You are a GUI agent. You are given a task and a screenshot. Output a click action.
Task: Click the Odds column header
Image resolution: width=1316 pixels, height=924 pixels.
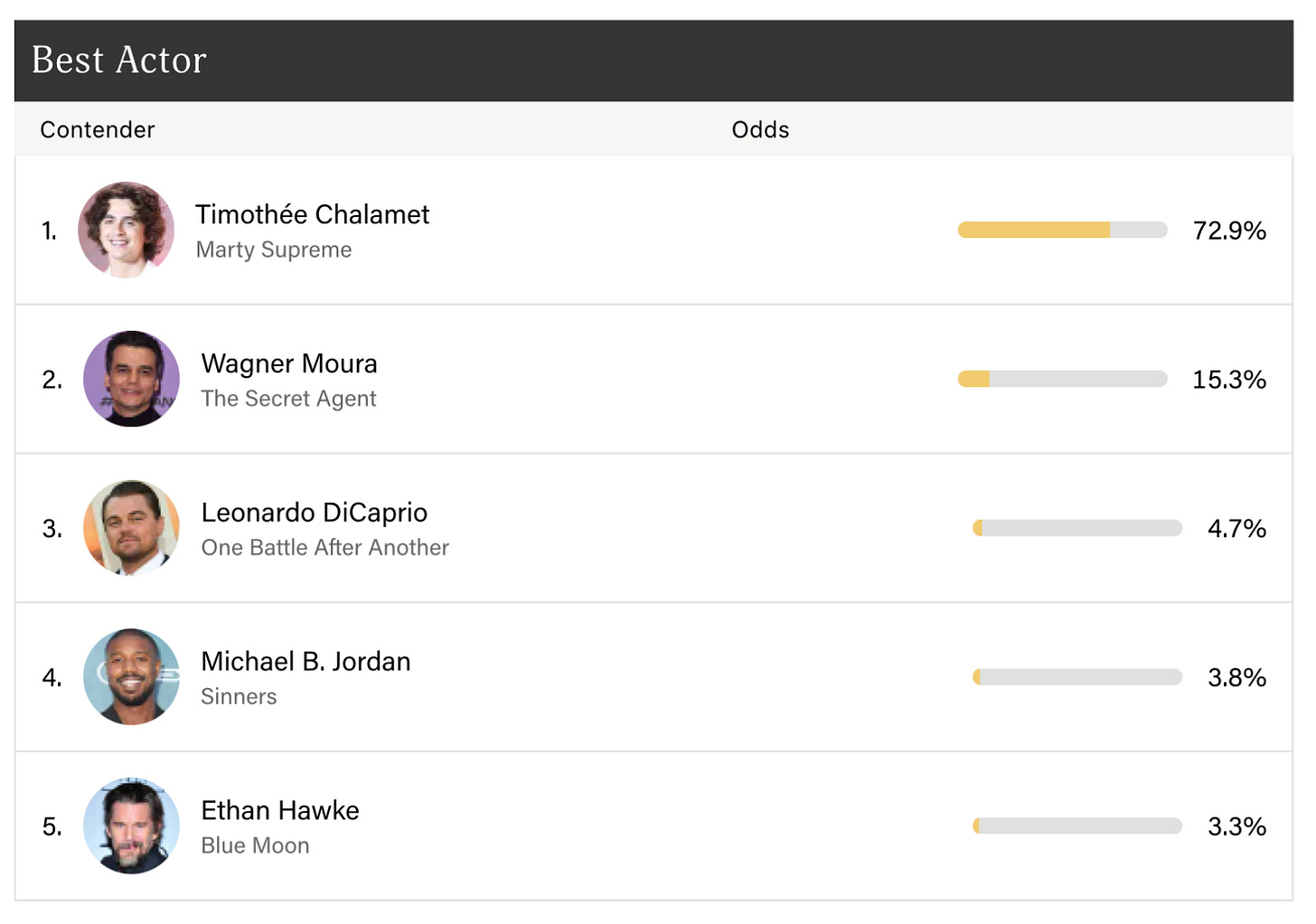760,130
